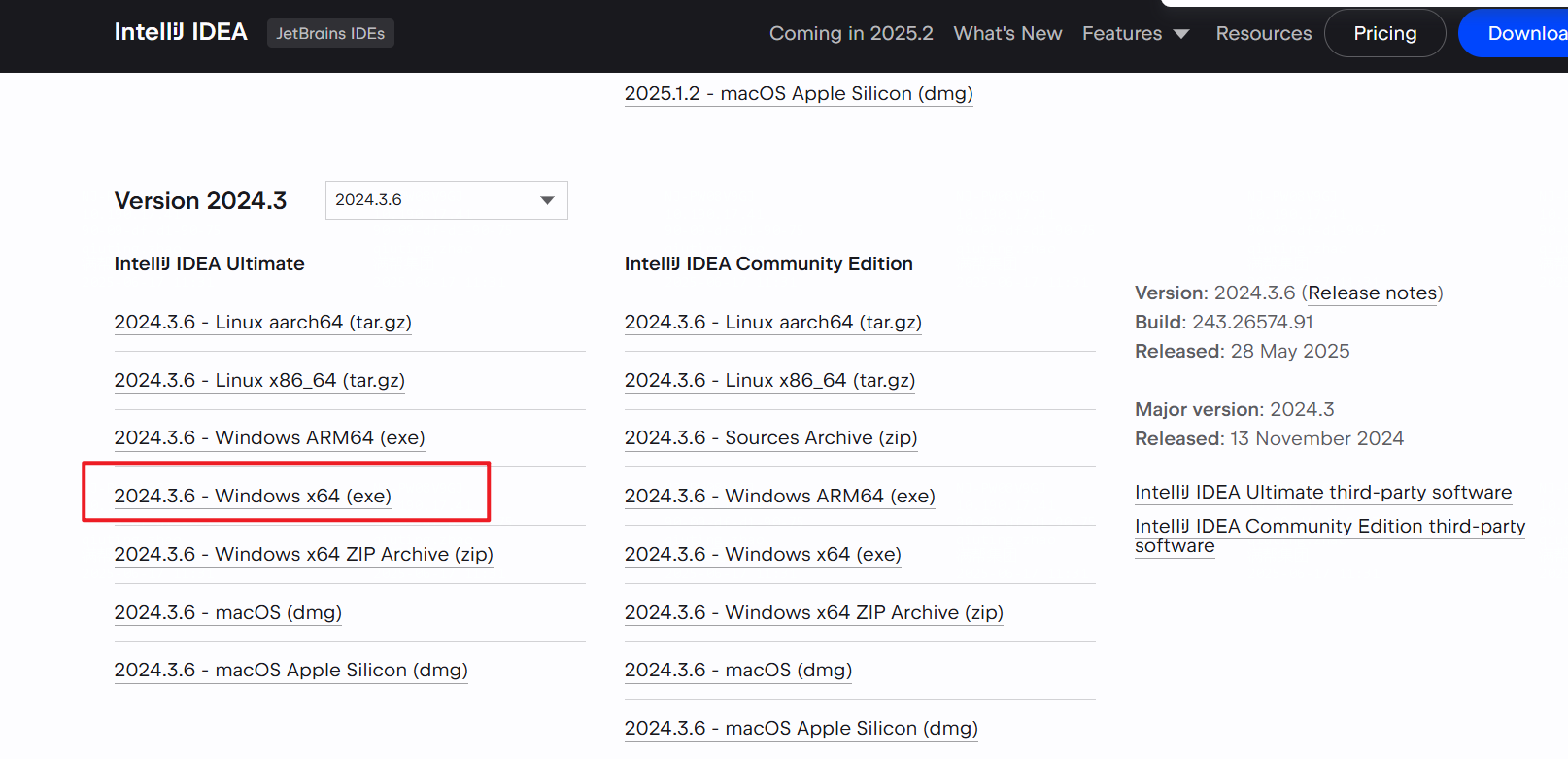Open Community Edition third-party software link
Image resolution: width=1568 pixels, height=759 pixels.
coord(1330,535)
